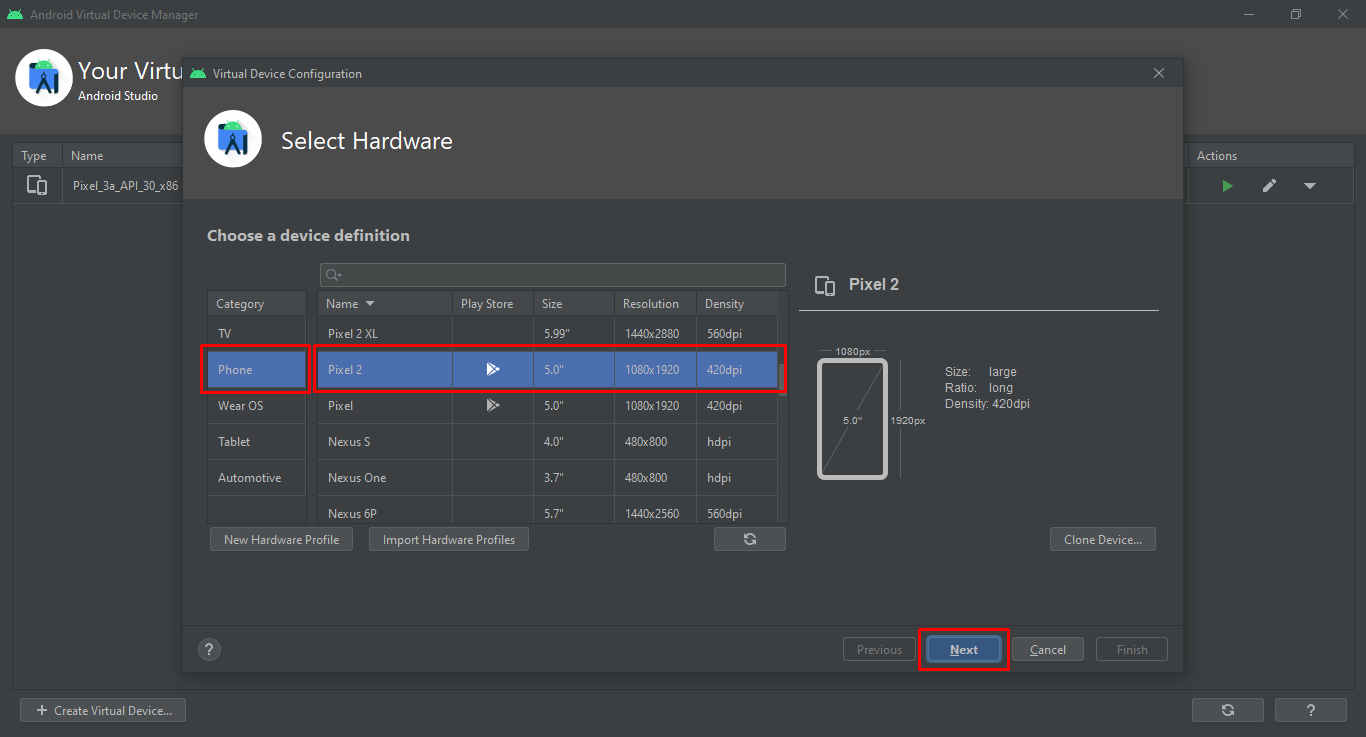The image size is (1366, 737).
Task: Select the Nexus S device row
Action: click(x=548, y=441)
